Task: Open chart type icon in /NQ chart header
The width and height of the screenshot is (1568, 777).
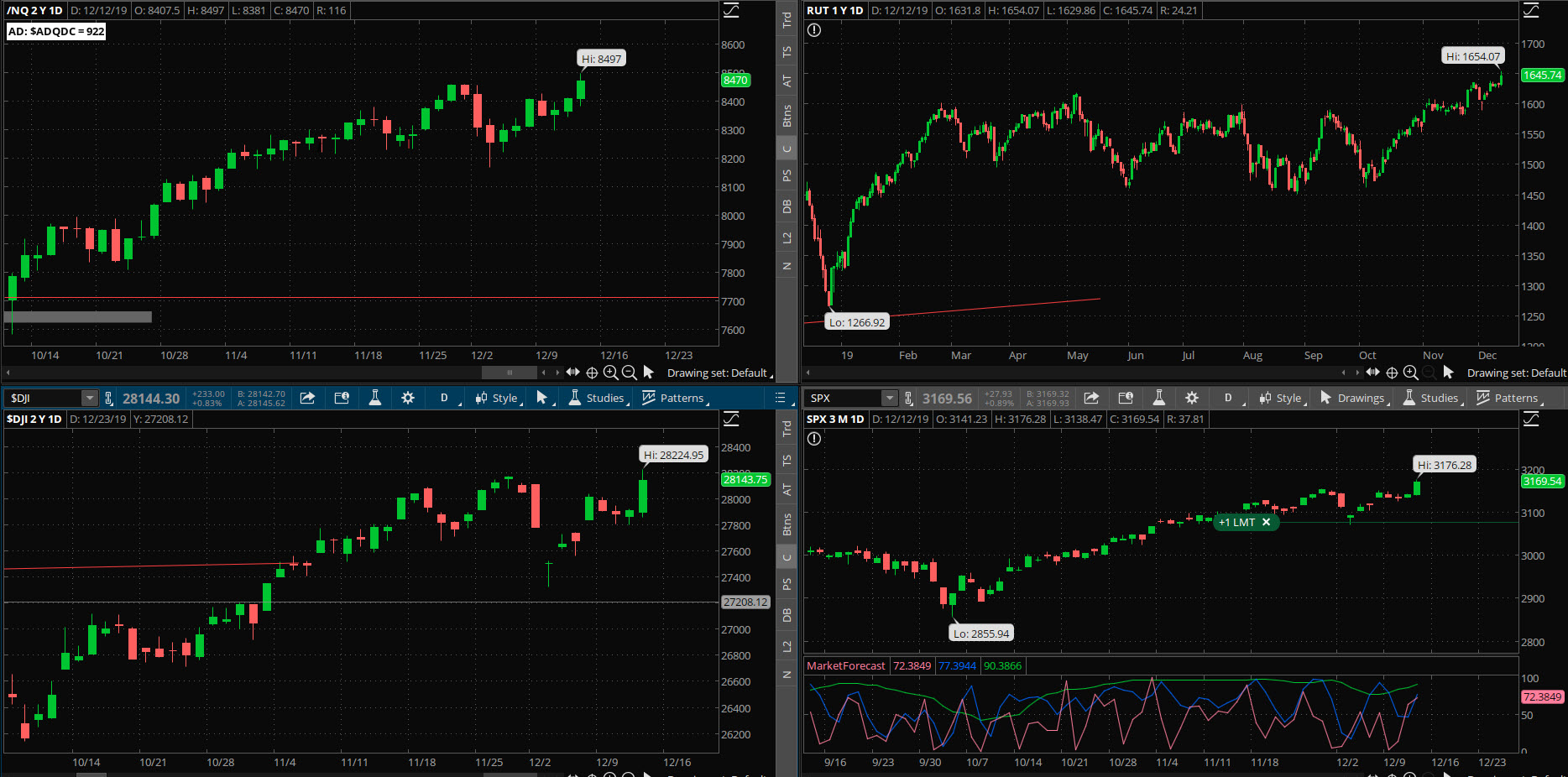Action: pyautogui.click(x=731, y=10)
